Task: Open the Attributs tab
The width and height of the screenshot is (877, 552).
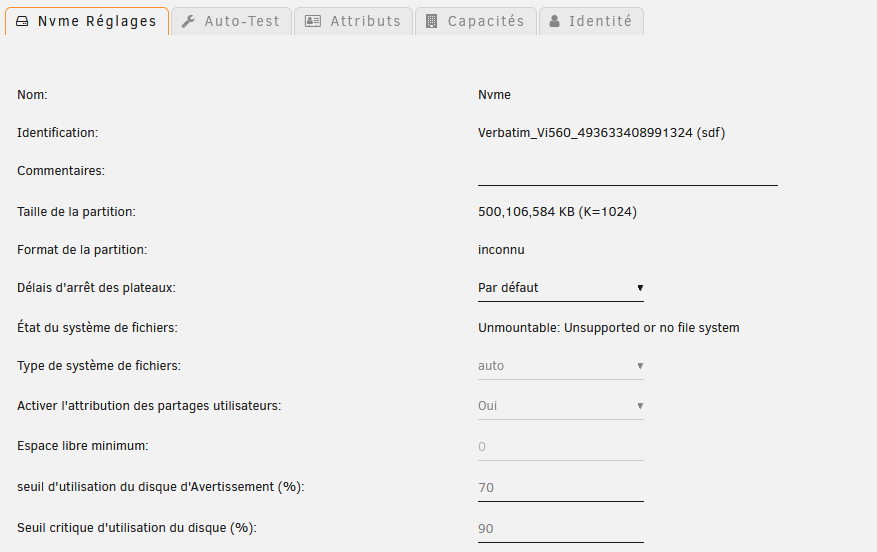Action: [353, 21]
